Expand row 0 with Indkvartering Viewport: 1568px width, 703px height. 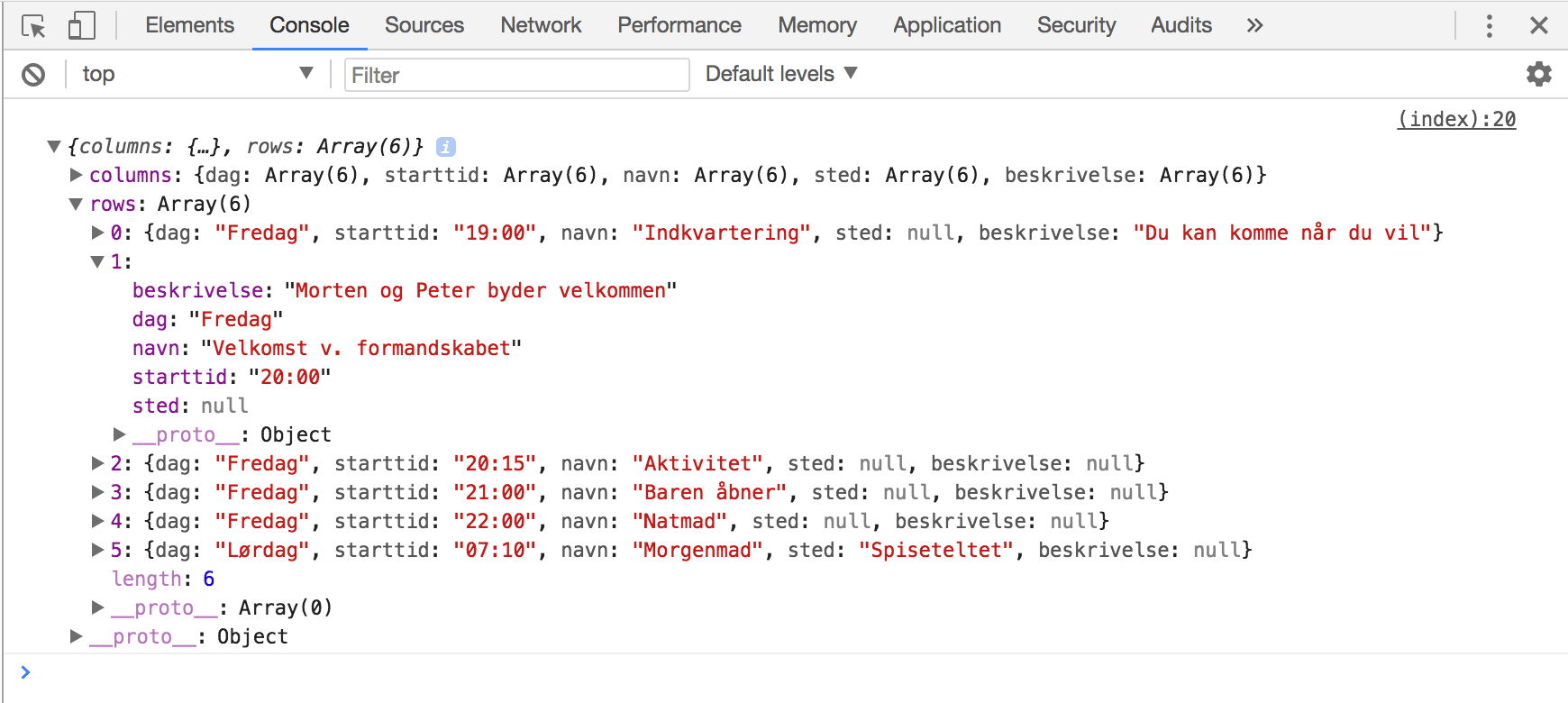pyautogui.click(x=97, y=232)
